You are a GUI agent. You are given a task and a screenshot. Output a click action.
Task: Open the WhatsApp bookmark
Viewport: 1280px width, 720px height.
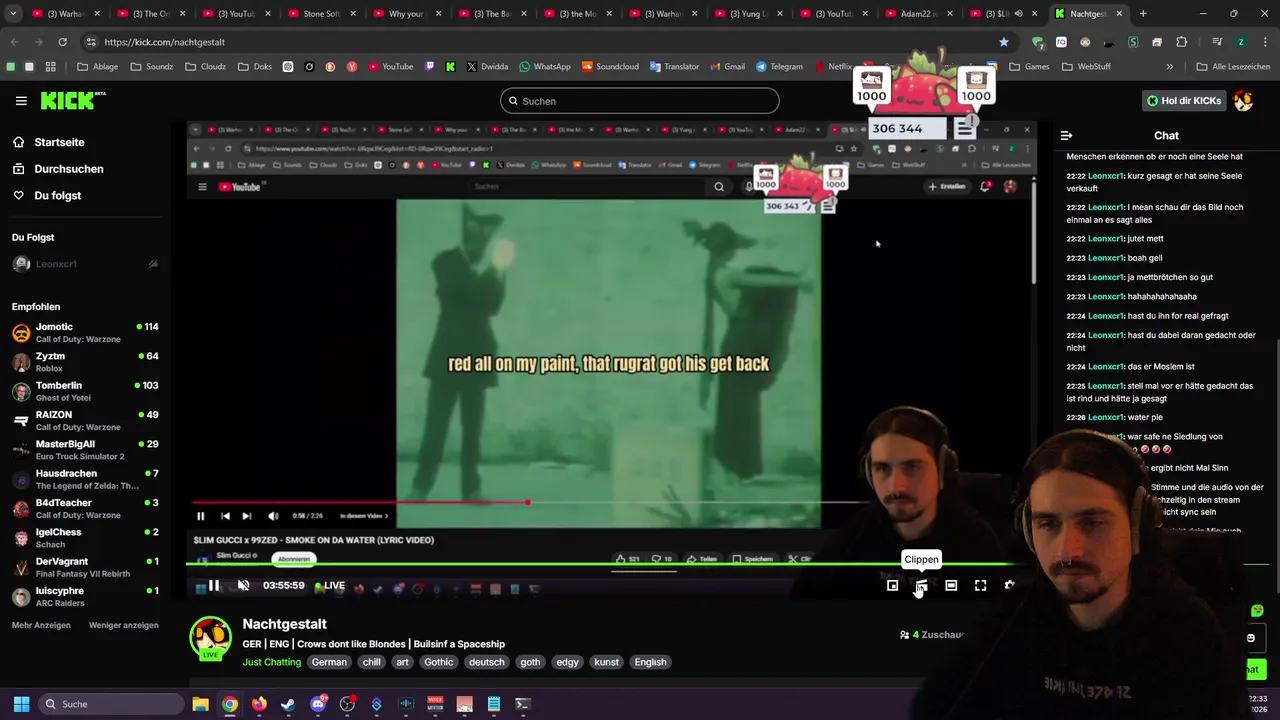click(x=544, y=67)
